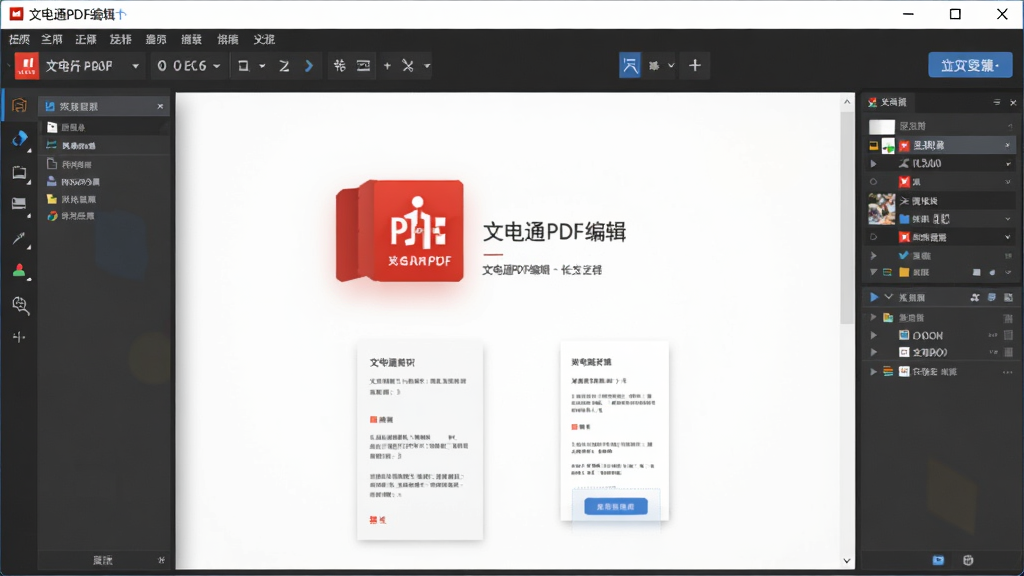Expand the blue checkmark row in right panel
The height and width of the screenshot is (576, 1024).
tap(874, 255)
